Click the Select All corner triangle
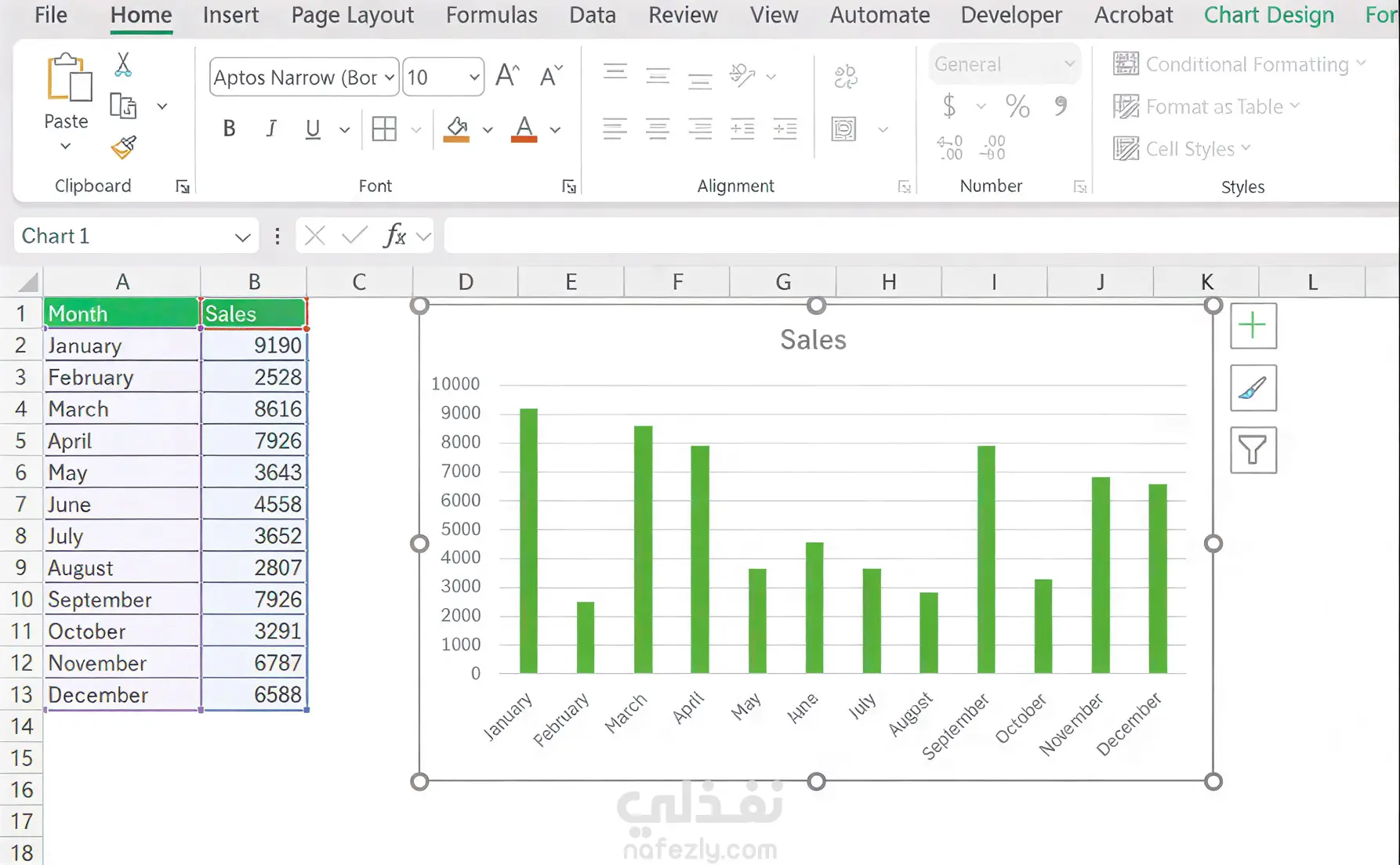1400x865 pixels. click(x=28, y=282)
